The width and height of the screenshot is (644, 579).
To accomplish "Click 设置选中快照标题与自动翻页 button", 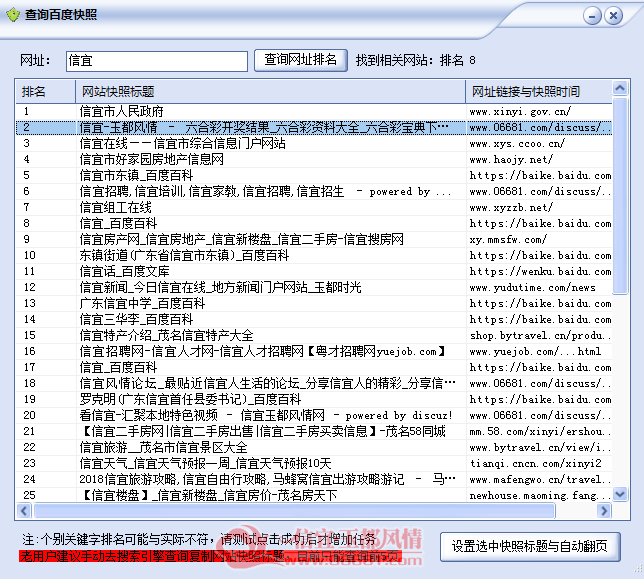I will click(x=530, y=547).
